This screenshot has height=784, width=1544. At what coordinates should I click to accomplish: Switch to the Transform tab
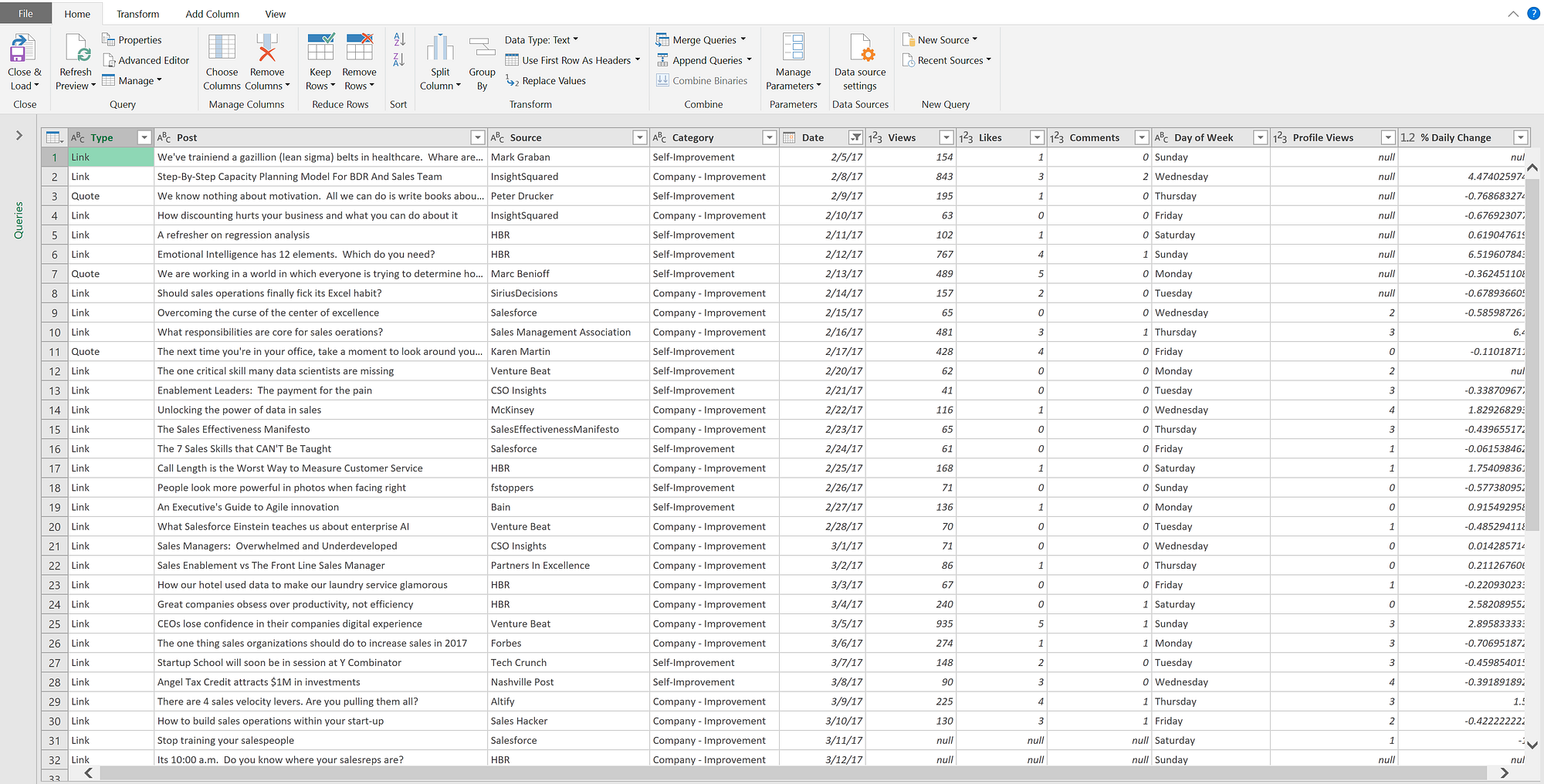coord(137,14)
